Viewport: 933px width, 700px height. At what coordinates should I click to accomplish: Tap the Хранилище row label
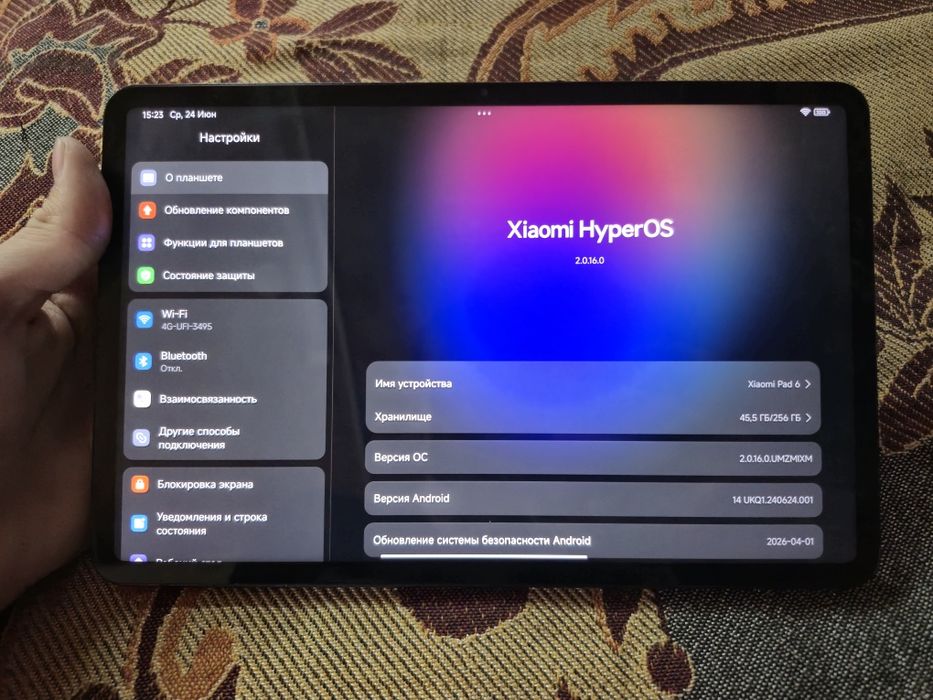pos(403,417)
